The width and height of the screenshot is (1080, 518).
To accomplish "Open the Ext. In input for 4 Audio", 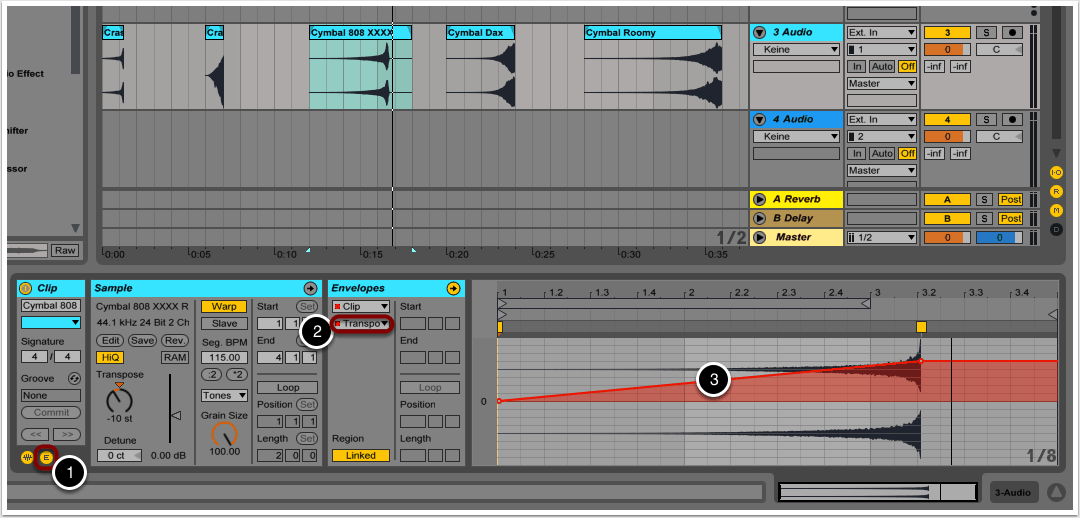I will pyautogui.click(x=881, y=119).
